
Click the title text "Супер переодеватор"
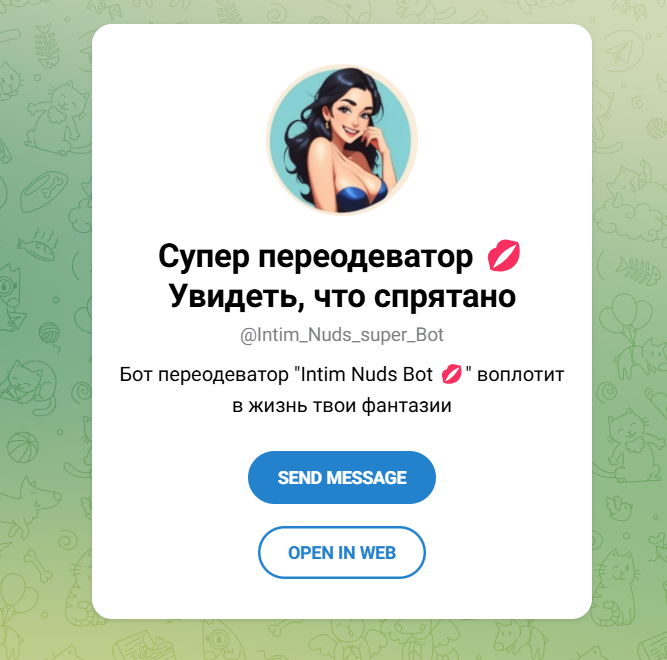click(x=315, y=256)
